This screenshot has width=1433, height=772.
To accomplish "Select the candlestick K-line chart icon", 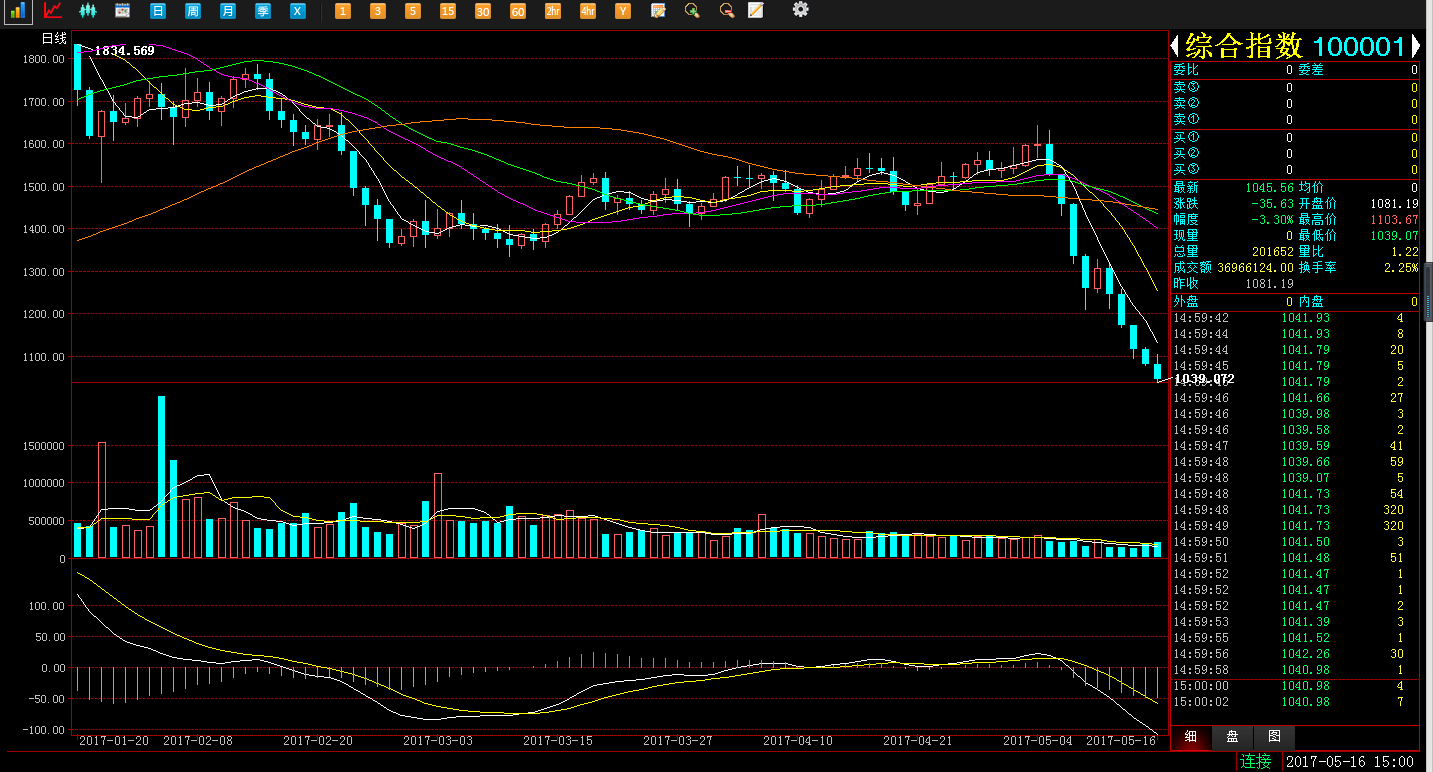I will [88, 11].
